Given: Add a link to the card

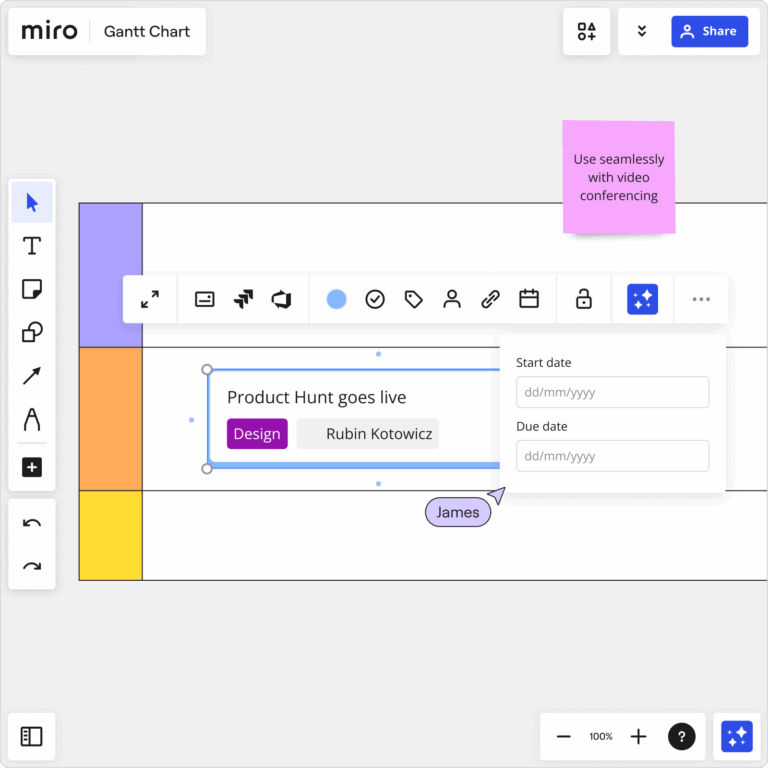Looking at the screenshot, I should click(490, 299).
